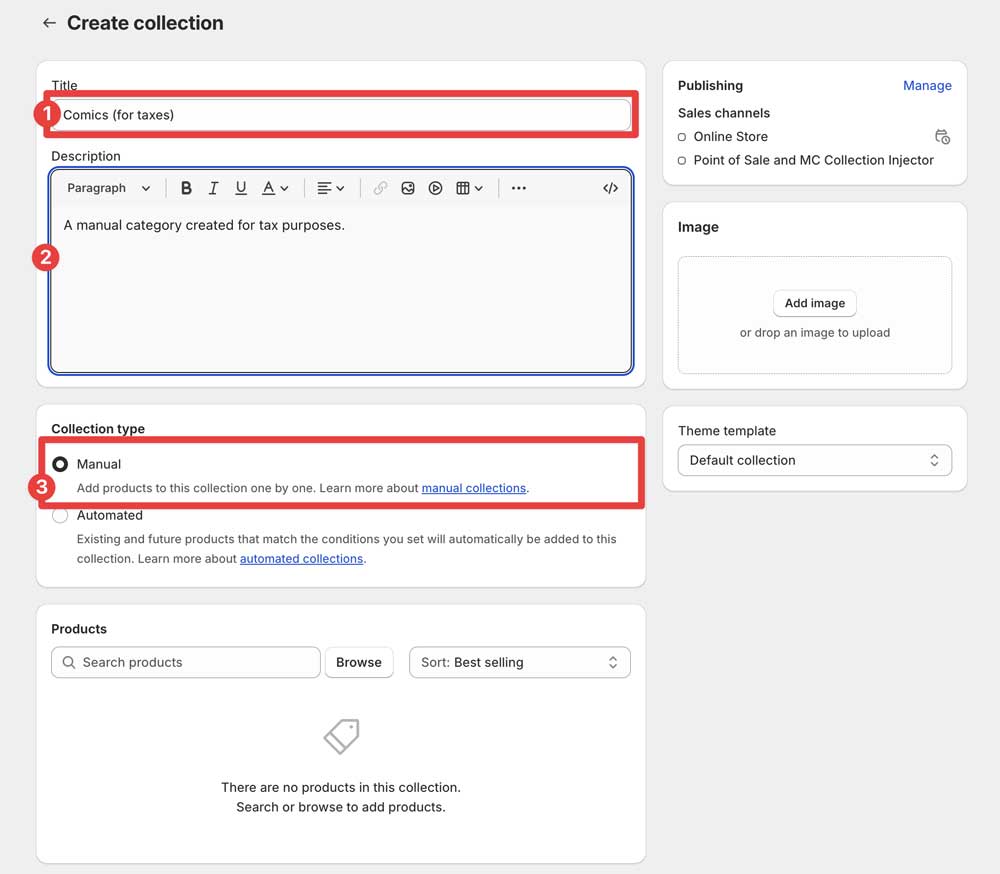Viewport: 1000px width, 874px height.
Task: Click Manage link in Publishing card
Action: (927, 86)
